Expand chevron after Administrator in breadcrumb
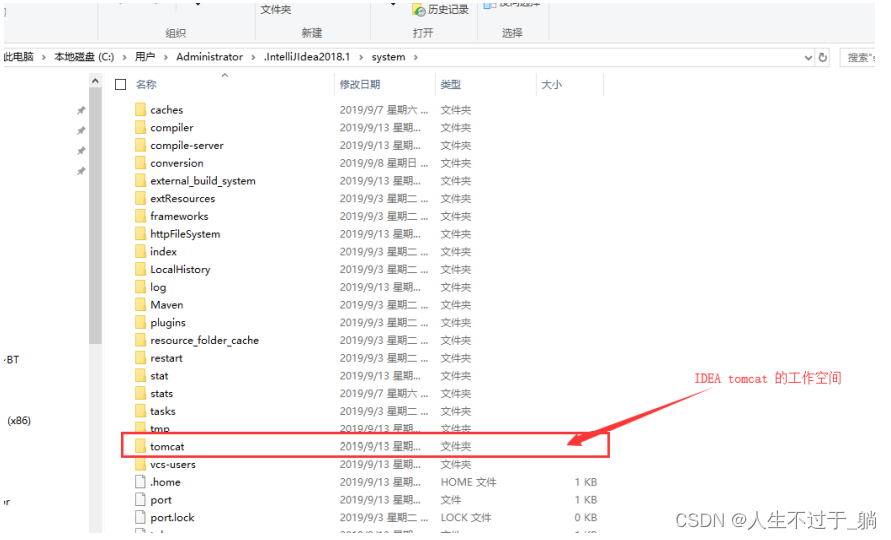The image size is (891, 540). click(x=253, y=57)
